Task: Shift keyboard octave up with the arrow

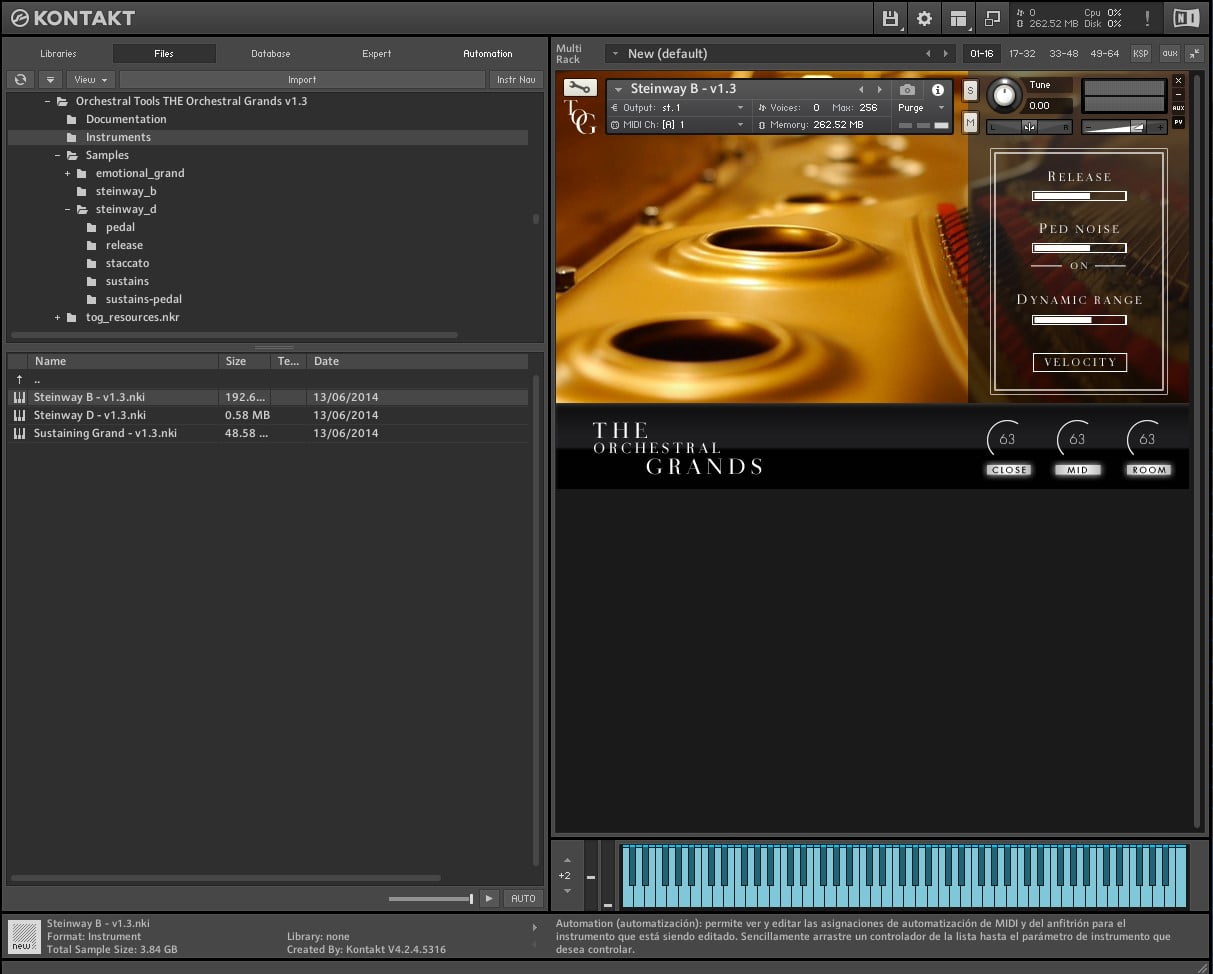Action: (567, 860)
